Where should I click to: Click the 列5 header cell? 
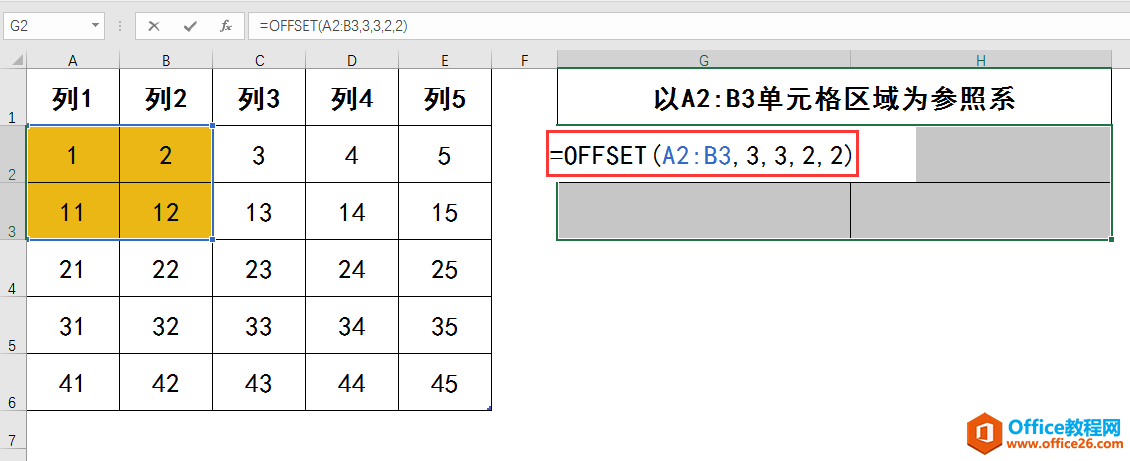point(445,98)
